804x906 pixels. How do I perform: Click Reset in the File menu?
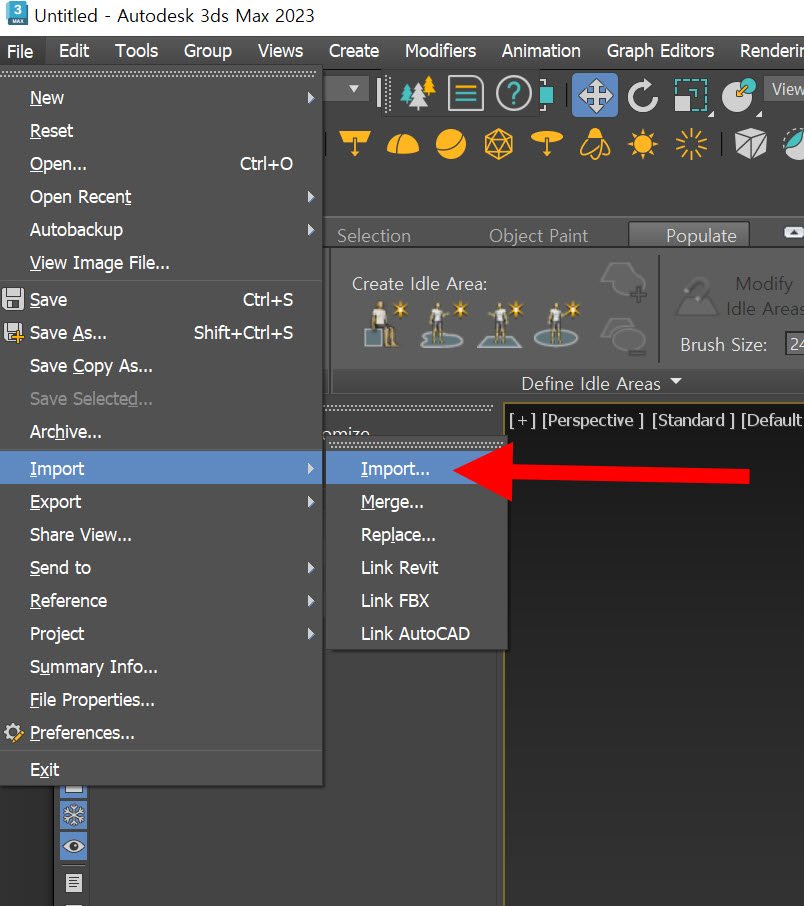pos(161,131)
